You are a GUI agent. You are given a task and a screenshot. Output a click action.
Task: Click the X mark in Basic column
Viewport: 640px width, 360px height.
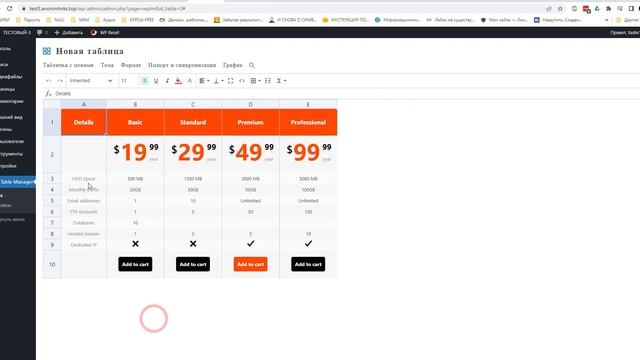coord(136,244)
